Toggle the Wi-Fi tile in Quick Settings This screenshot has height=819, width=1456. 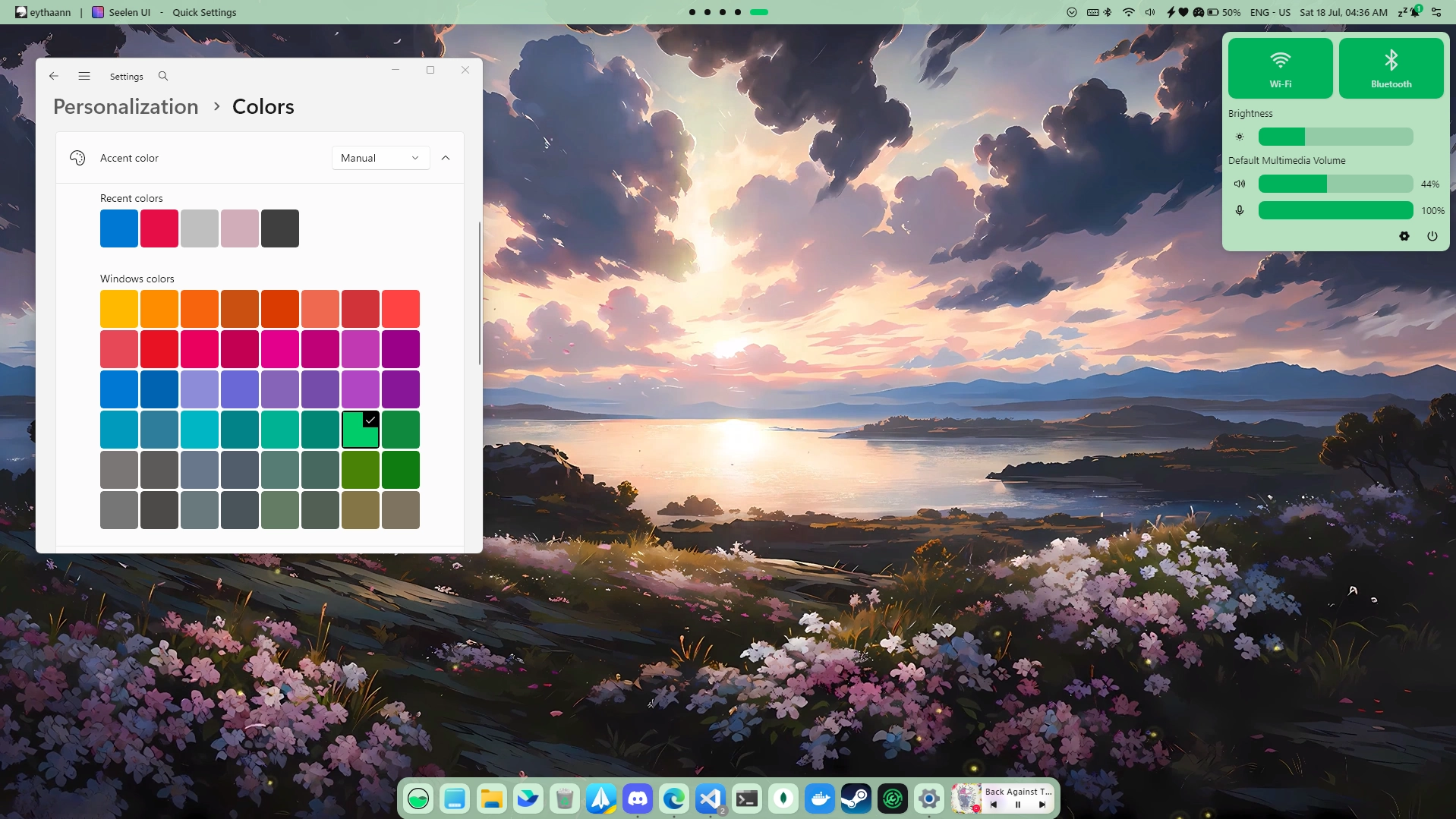(x=1281, y=68)
